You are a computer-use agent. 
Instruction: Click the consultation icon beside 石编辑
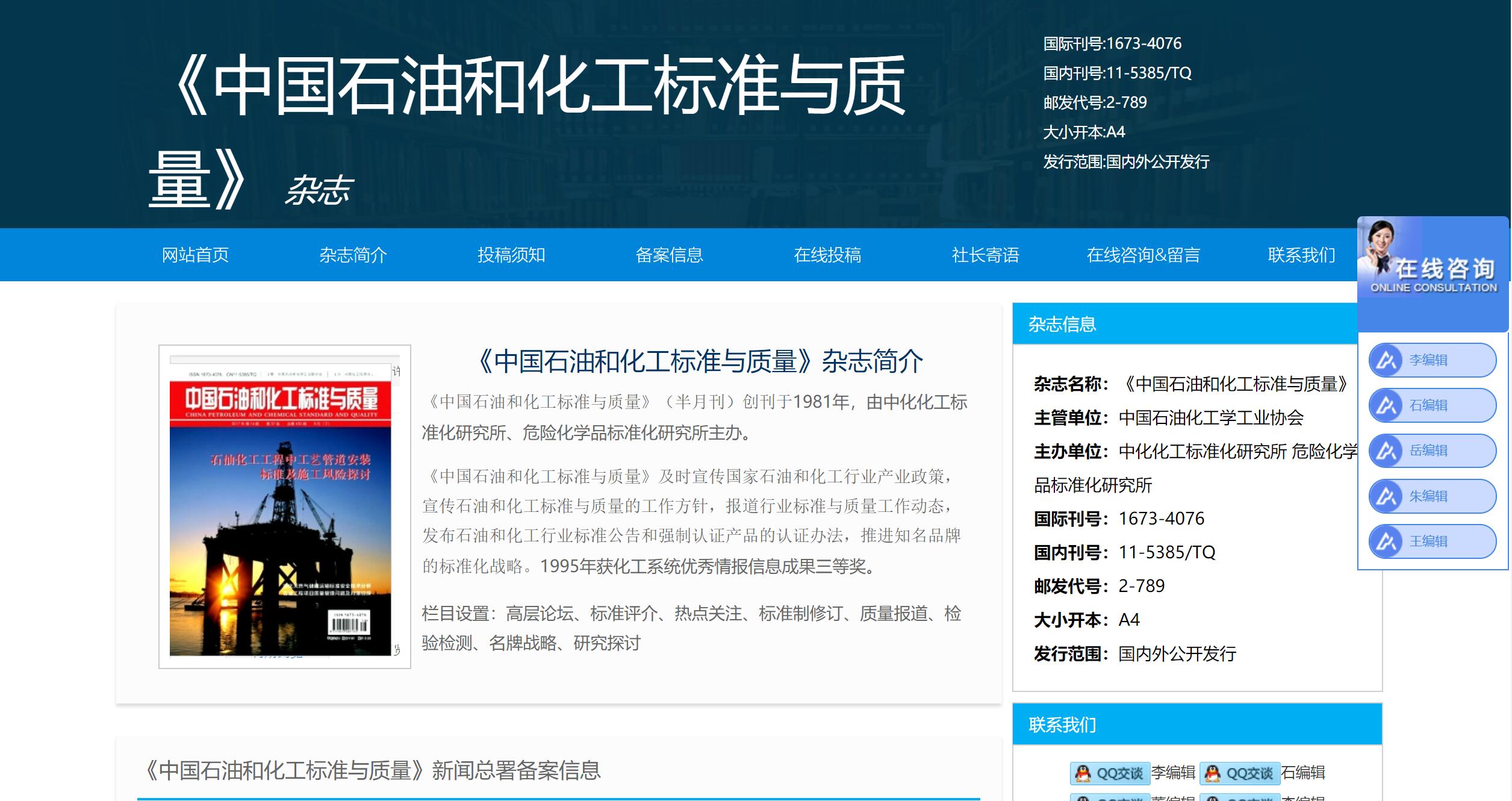[x=1387, y=405]
